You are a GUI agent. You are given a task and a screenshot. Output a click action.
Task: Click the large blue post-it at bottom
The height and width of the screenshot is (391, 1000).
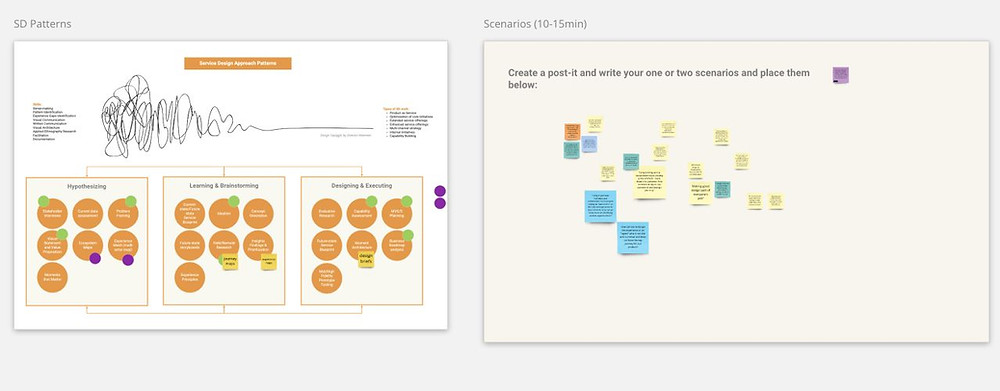(633, 238)
